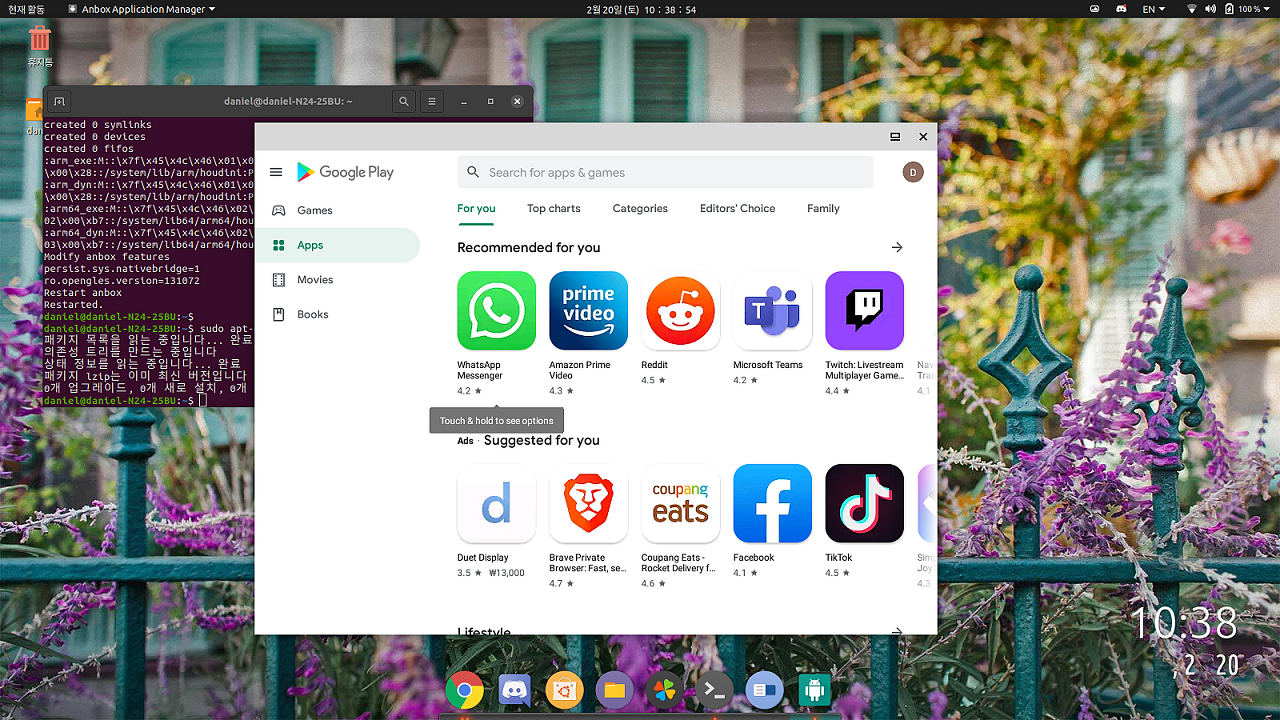This screenshot has height=720, width=1280.
Task: Open Duet Display app icon
Action: 496,504
